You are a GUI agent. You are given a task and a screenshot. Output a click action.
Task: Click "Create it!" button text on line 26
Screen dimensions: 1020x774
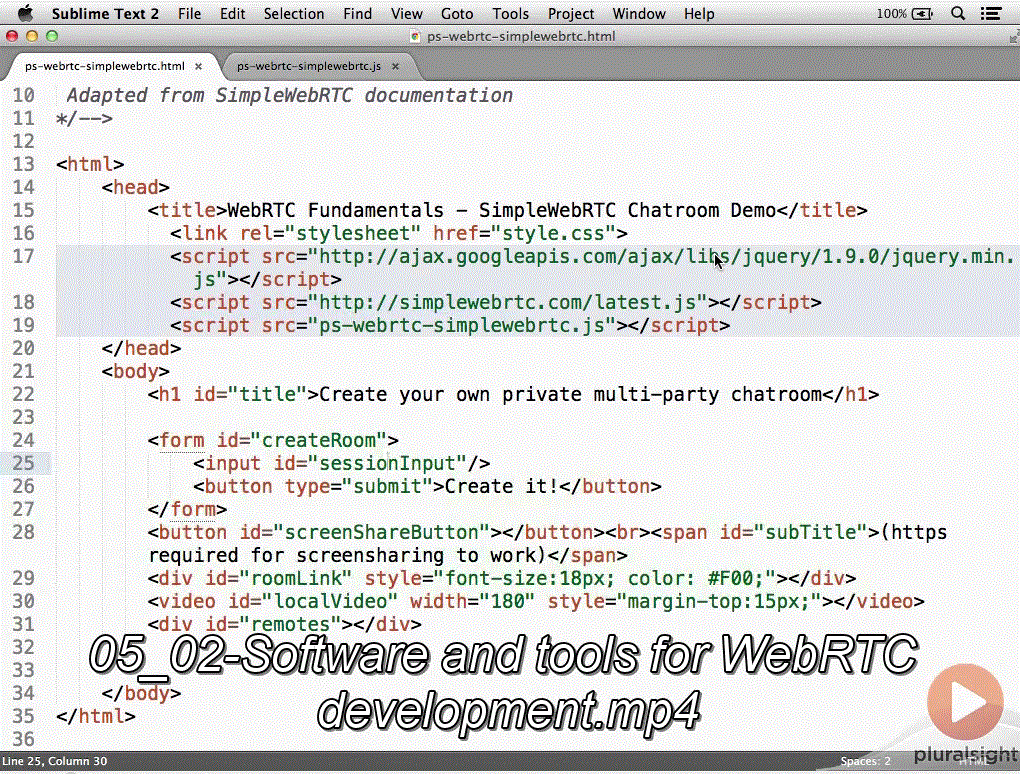502,487
